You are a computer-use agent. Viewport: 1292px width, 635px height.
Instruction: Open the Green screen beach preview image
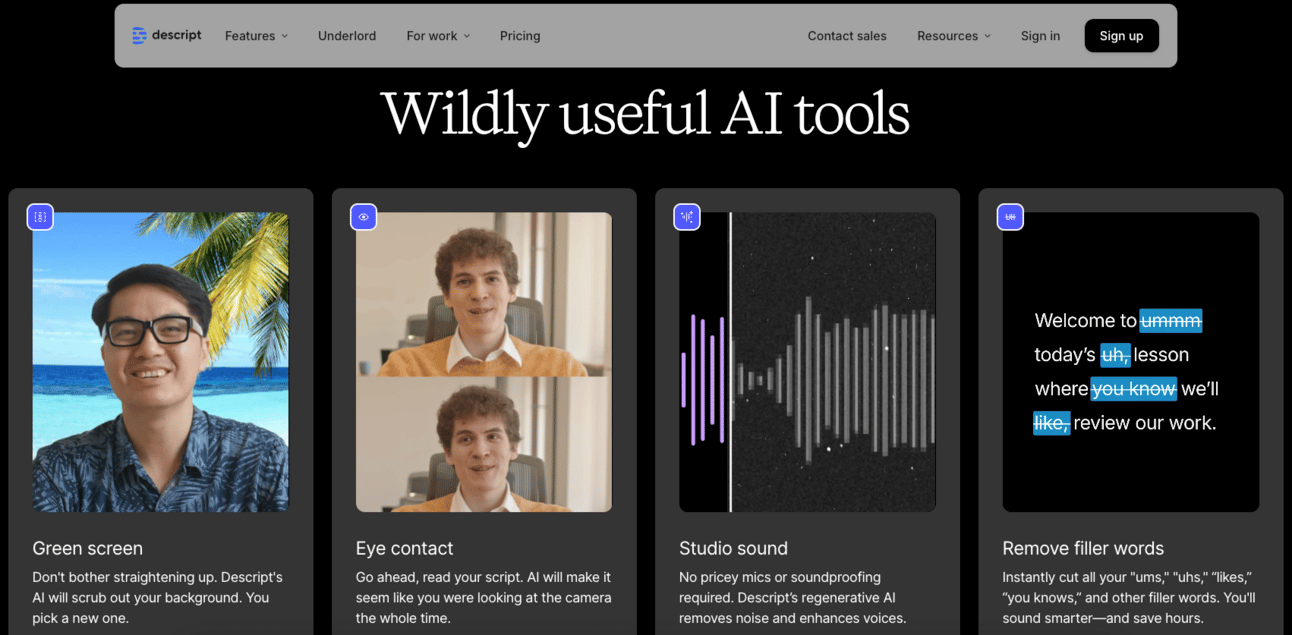[x=160, y=362]
